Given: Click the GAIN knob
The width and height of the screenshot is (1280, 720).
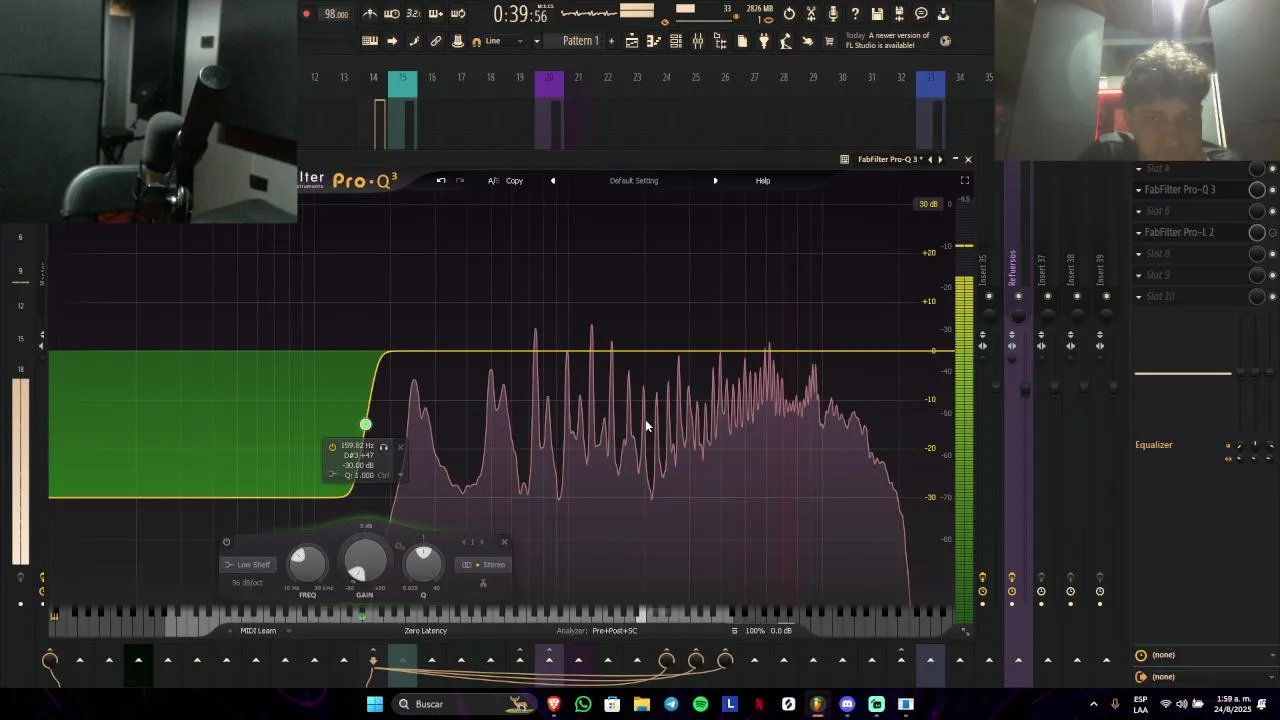Looking at the screenshot, I should [x=365, y=561].
